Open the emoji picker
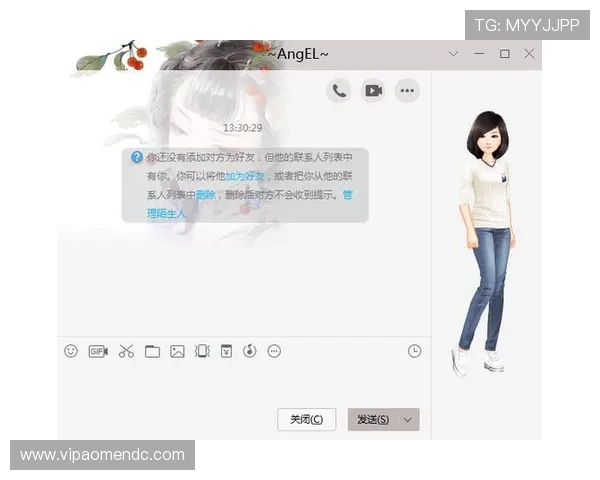The width and height of the screenshot is (600, 480). [x=71, y=351]
